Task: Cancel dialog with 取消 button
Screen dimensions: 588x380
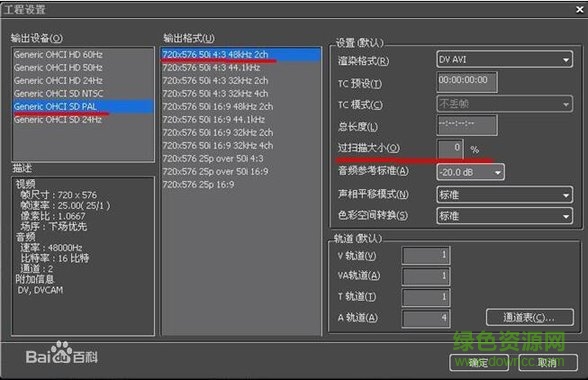Action: pos(548,363)
